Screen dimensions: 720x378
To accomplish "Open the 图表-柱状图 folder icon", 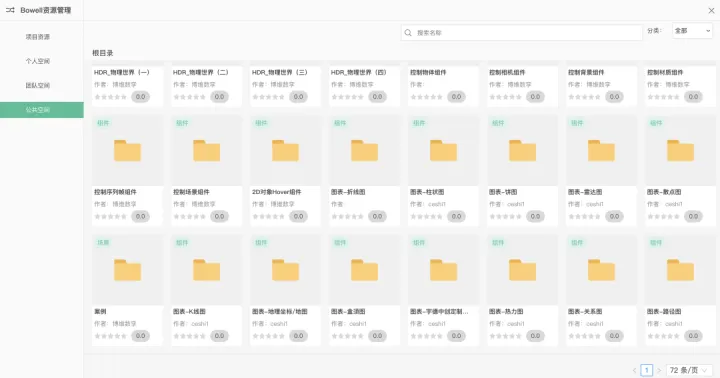I will (443, 151).
